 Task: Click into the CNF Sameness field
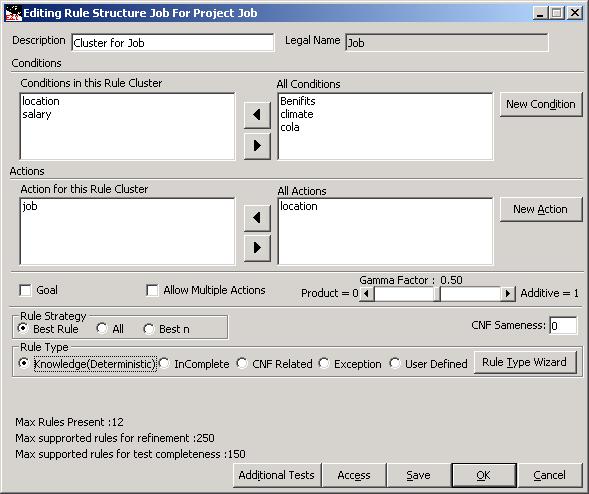(563, 326)
